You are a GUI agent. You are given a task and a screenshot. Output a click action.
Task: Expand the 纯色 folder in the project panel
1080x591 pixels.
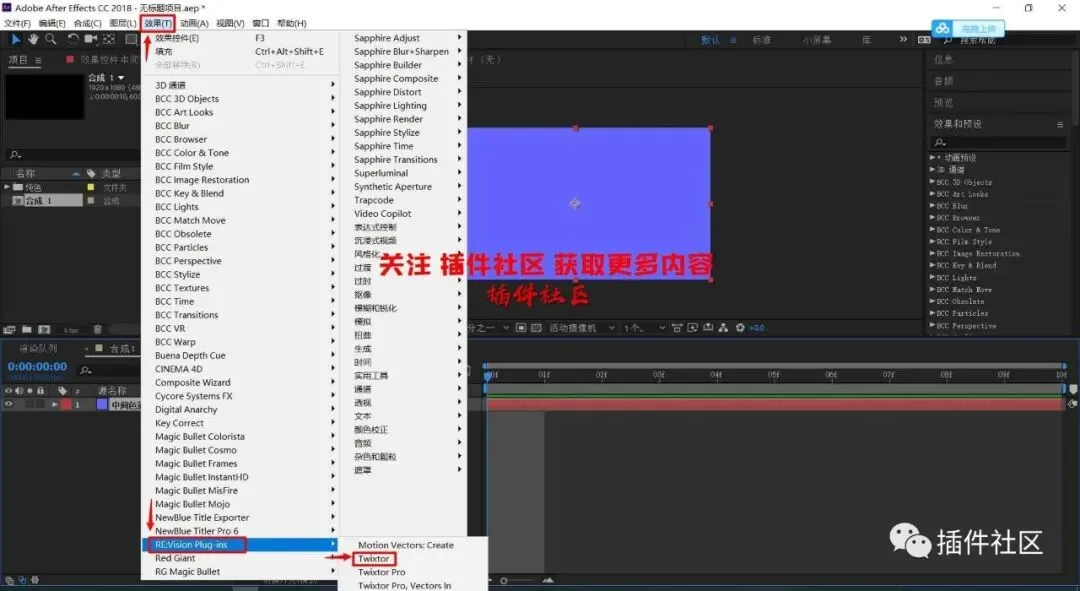pos(7,187)
